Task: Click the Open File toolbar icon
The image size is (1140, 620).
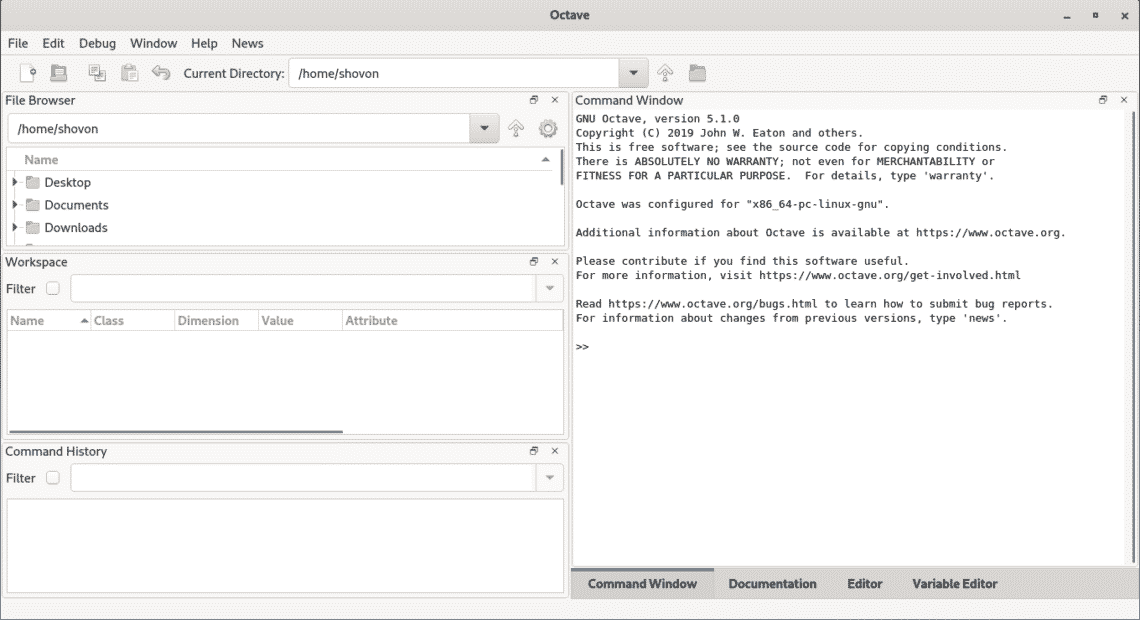Action: coord(59,73)
